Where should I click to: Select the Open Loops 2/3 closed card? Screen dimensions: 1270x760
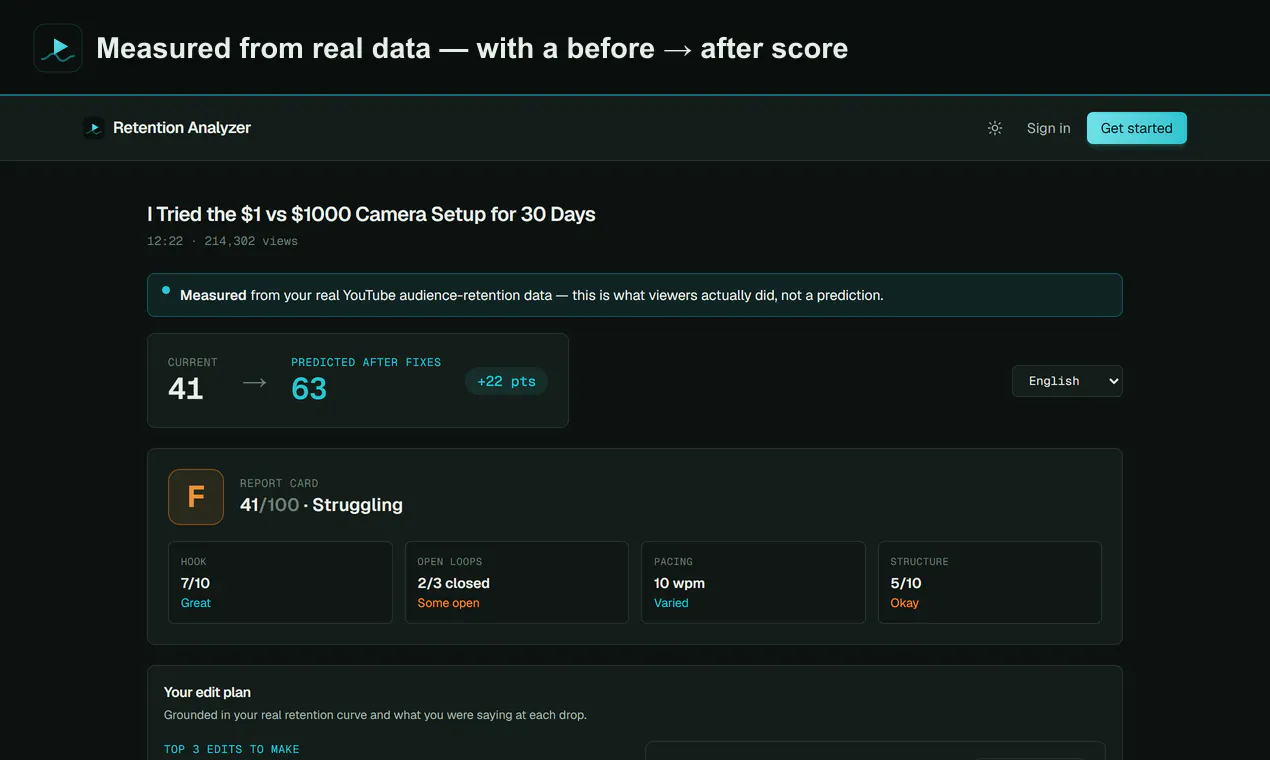(517, 583)
